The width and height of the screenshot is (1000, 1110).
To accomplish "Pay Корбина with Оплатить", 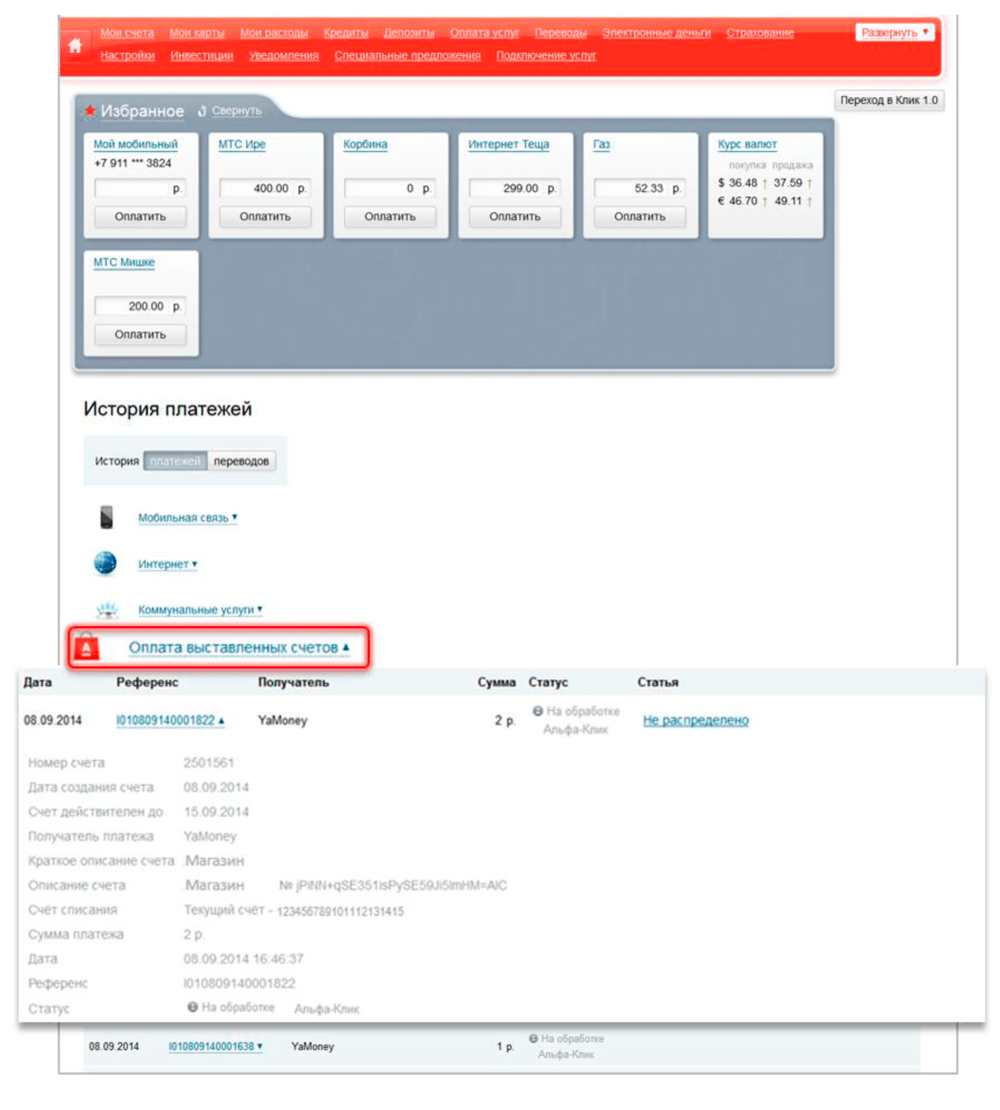I will point(390,217).
